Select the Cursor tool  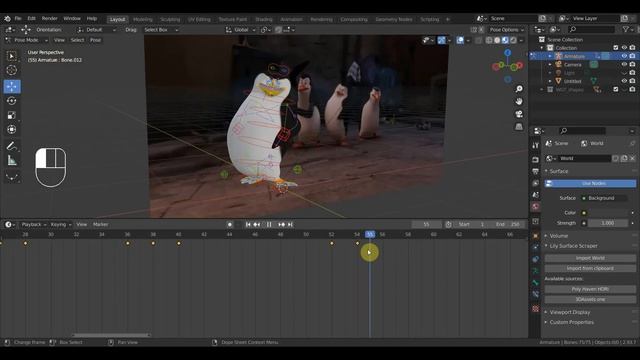click(11, 70)
